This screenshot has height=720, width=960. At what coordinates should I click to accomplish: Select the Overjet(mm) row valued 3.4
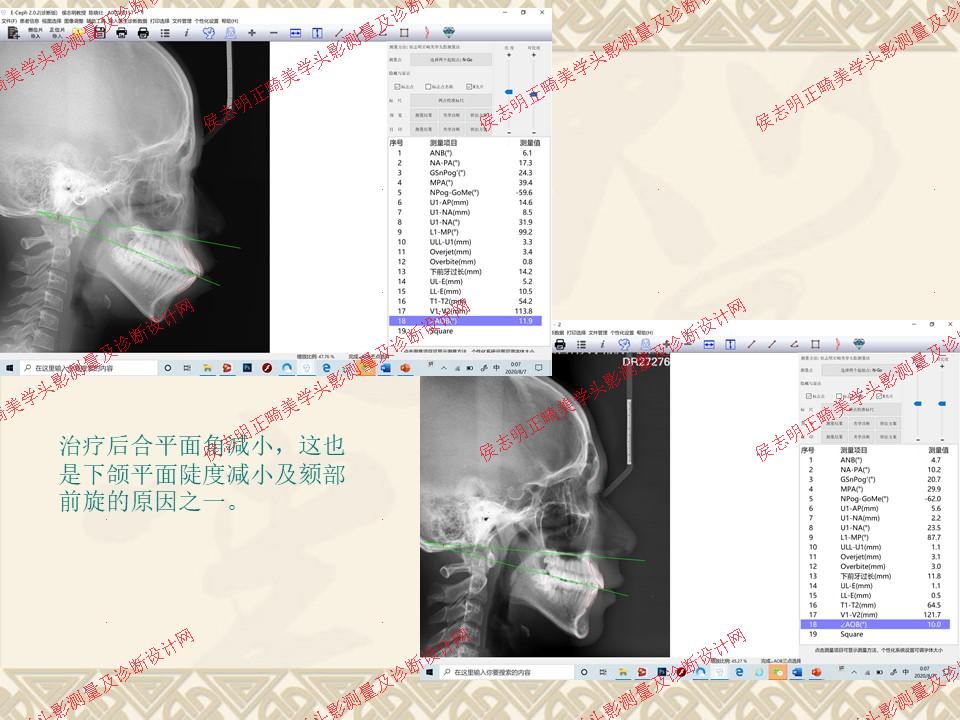tap(465, 252)
